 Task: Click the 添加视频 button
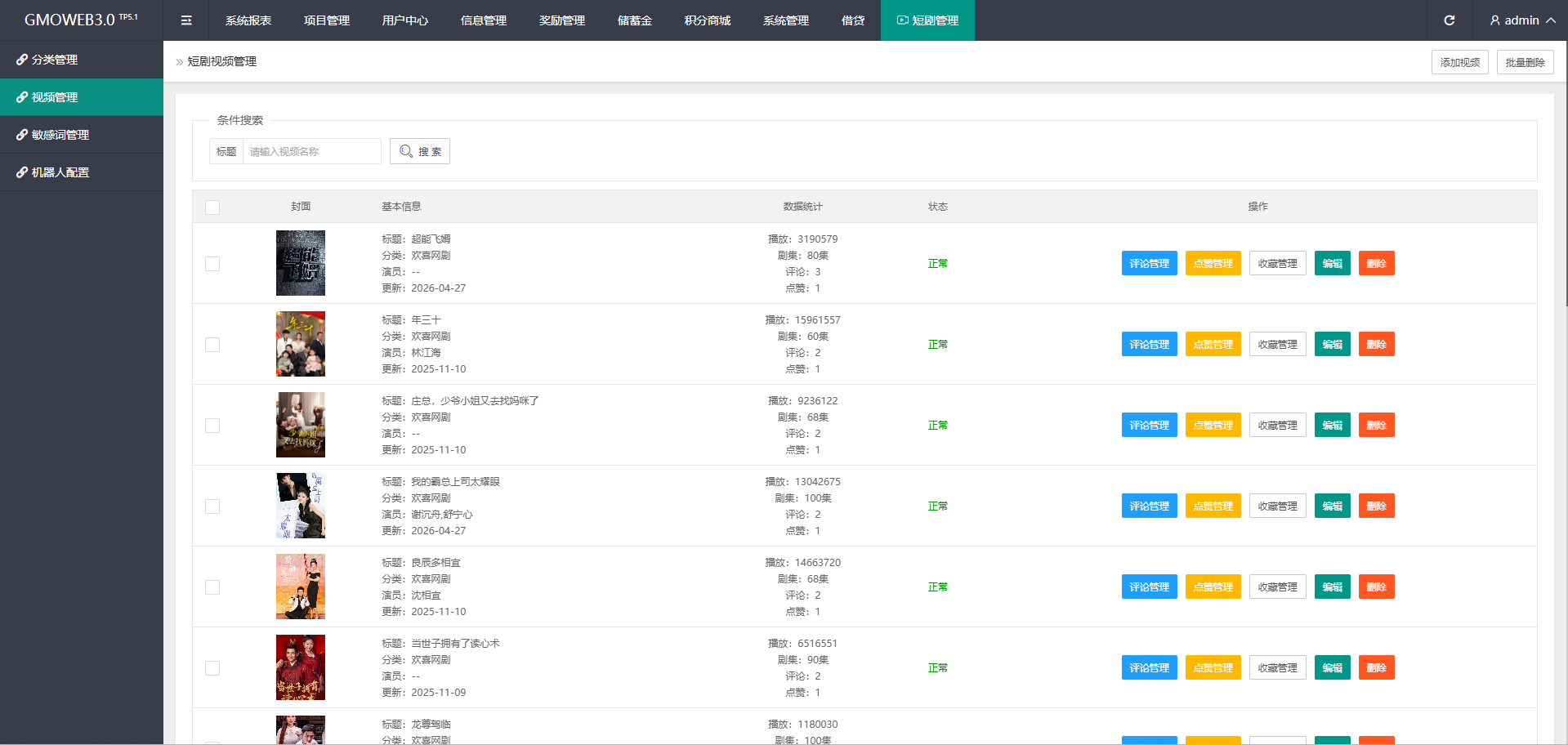[x=1459, y=62]
